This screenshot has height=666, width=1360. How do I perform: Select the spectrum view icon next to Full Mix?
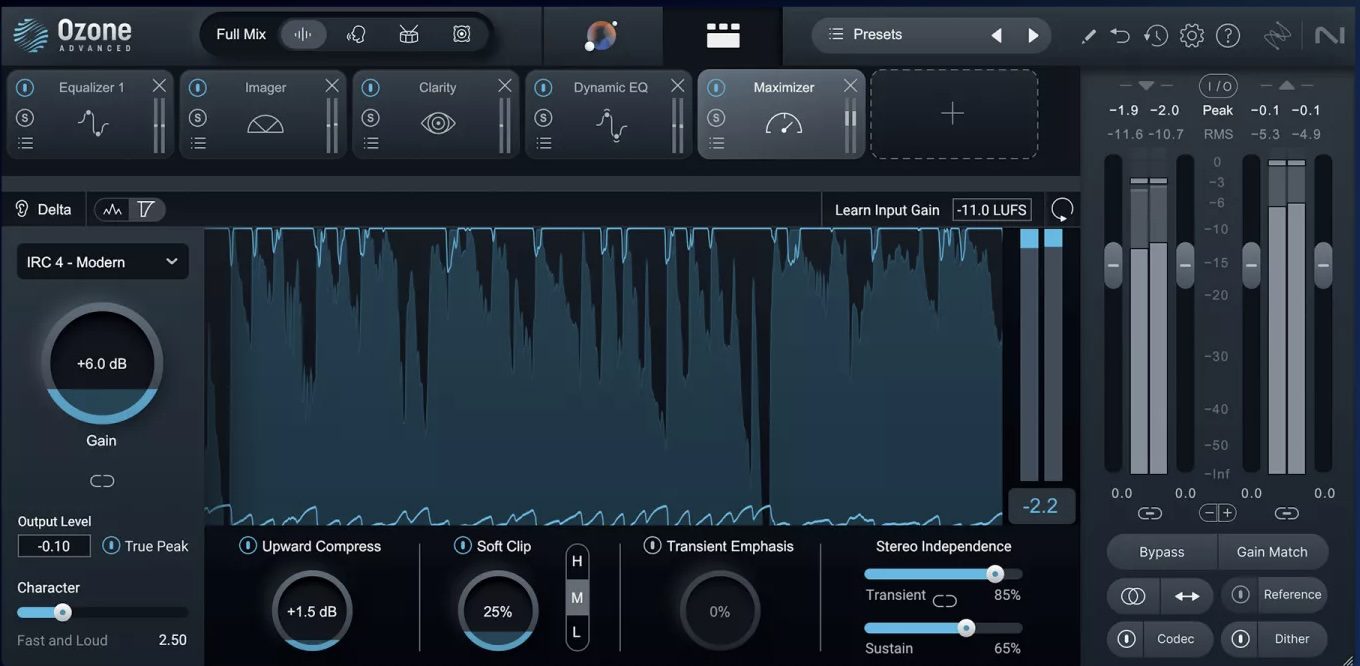[x=304, y=33]
